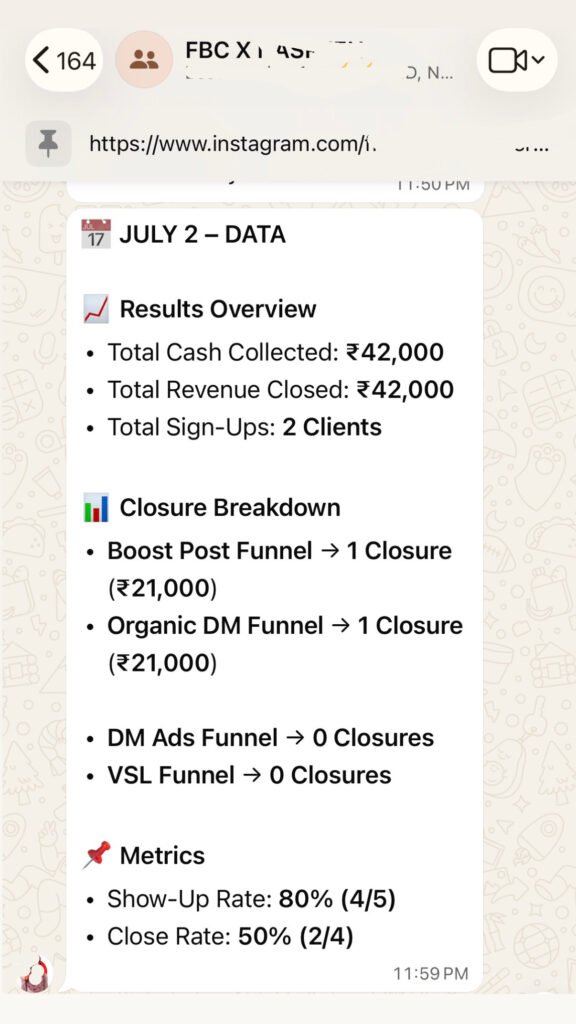Tap the bar chart emoji beside Closure Breakdown

[x=96, y=508]
